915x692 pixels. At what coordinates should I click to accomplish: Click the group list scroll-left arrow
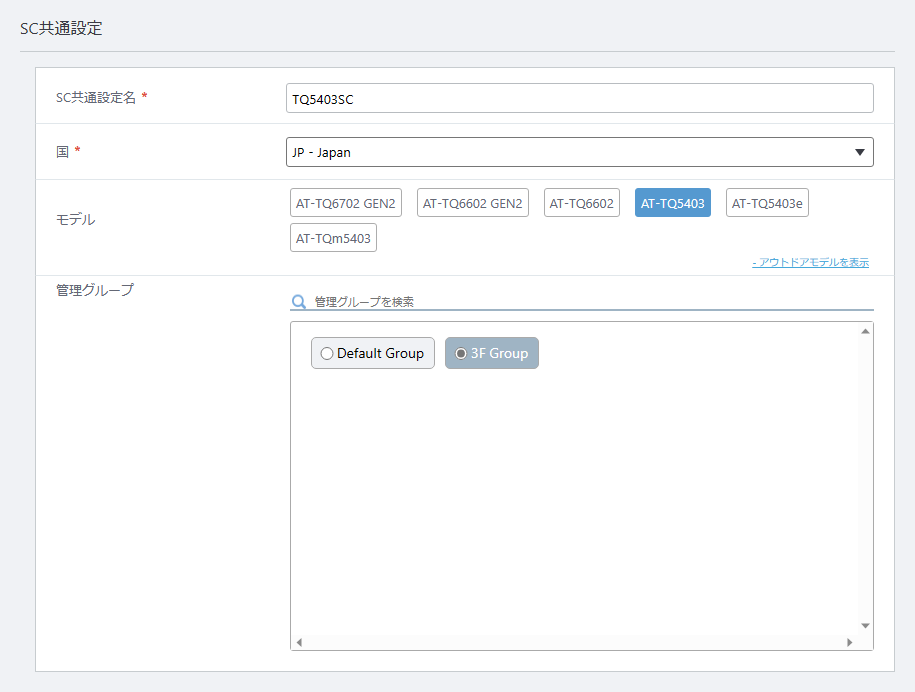point(299,642)
